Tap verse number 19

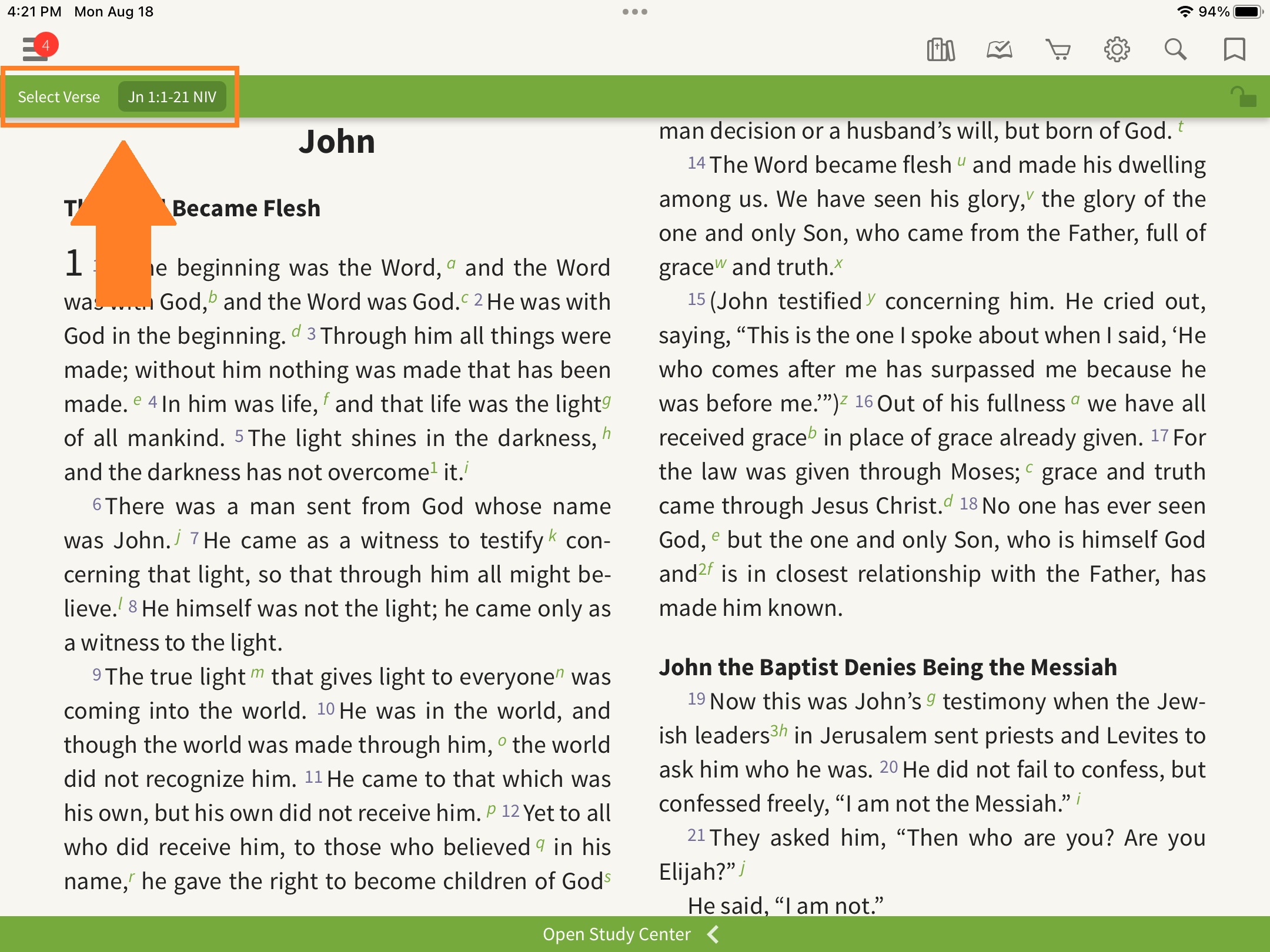pos(697,699)
